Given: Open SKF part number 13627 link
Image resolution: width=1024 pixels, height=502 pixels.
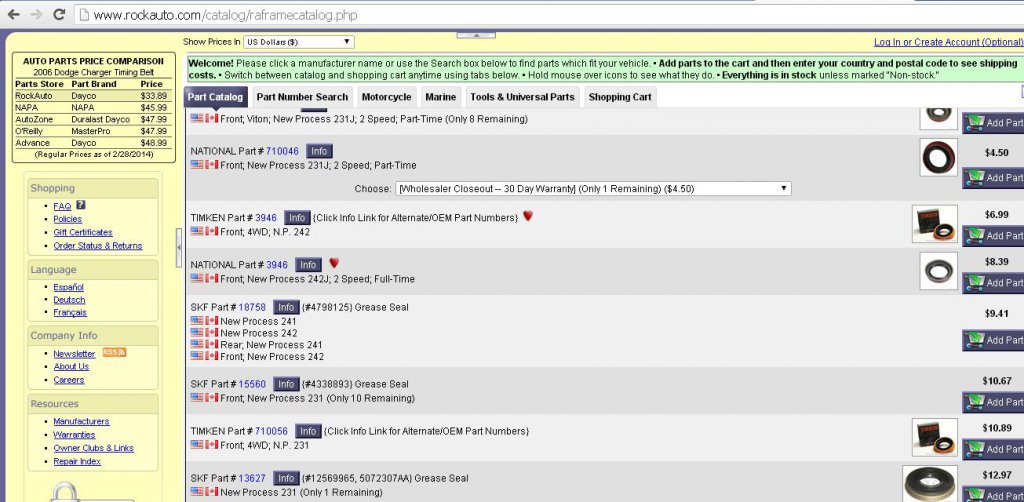Looking at the screenshot, I should pyautogui.click(x=252, y=478).
